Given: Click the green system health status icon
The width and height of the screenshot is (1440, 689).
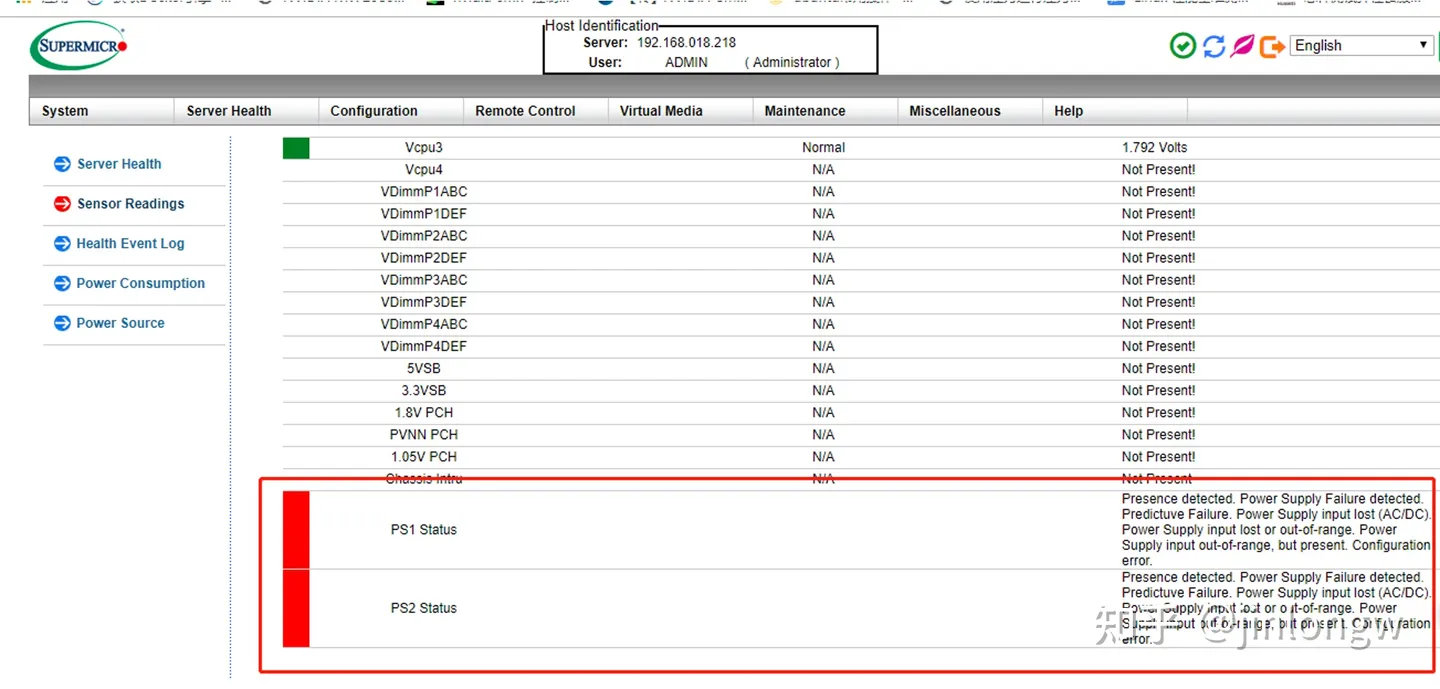Looking at the screenshot, I should coord(1182,45).
